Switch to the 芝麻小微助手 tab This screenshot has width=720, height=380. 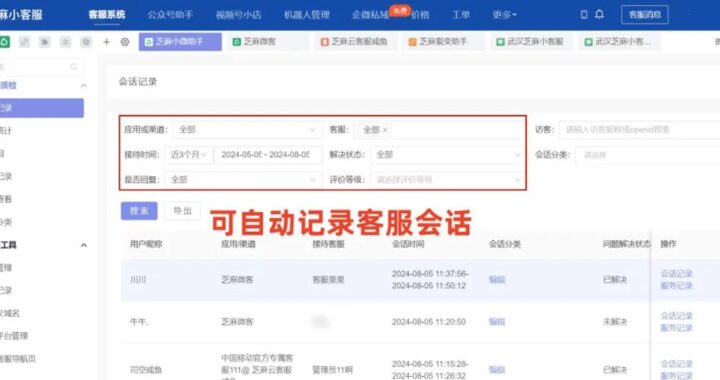coord(180,42)
